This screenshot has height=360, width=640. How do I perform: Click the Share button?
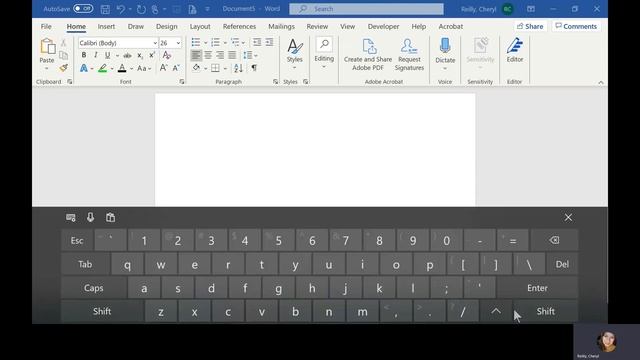(x=530, y=26)
